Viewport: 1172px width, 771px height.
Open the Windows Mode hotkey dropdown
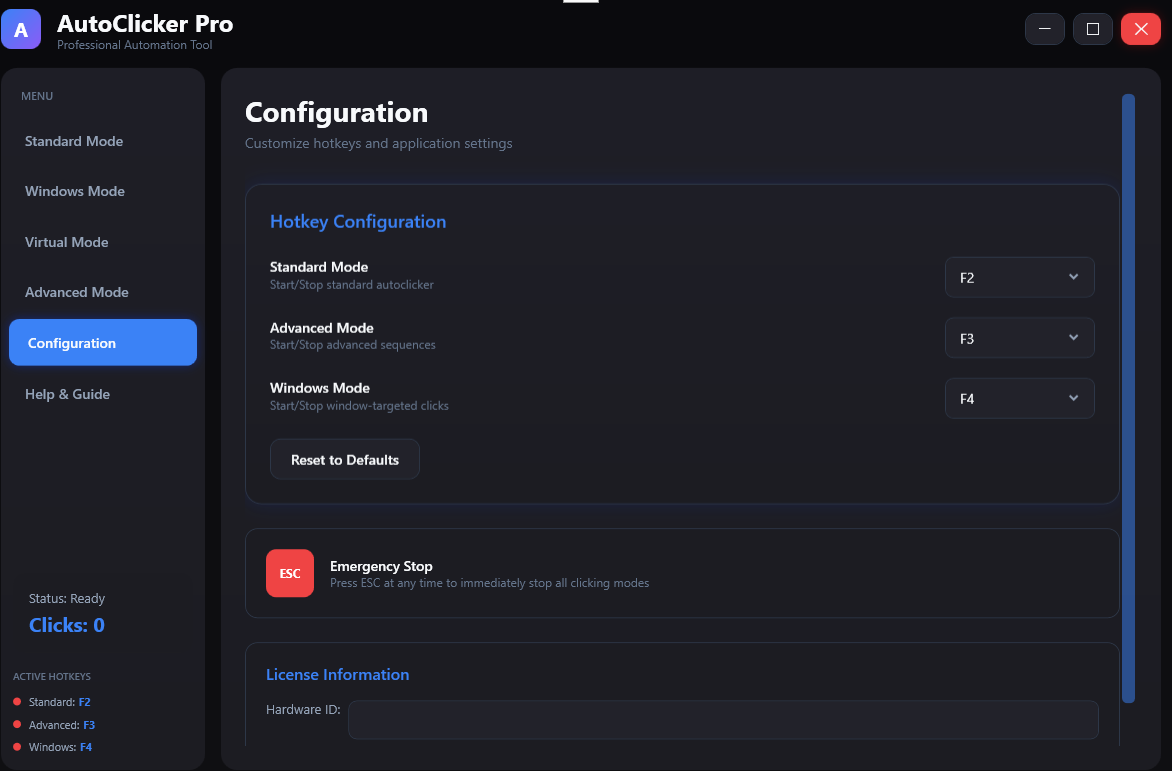pyautogui.click(x=1019, y=398)
